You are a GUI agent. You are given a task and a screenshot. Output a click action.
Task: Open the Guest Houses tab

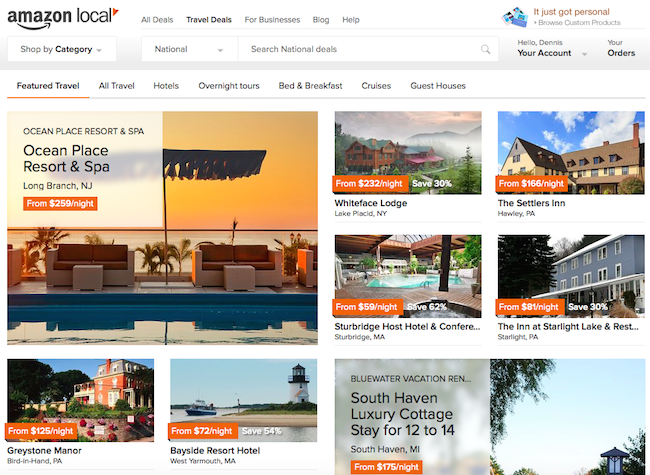438,86
